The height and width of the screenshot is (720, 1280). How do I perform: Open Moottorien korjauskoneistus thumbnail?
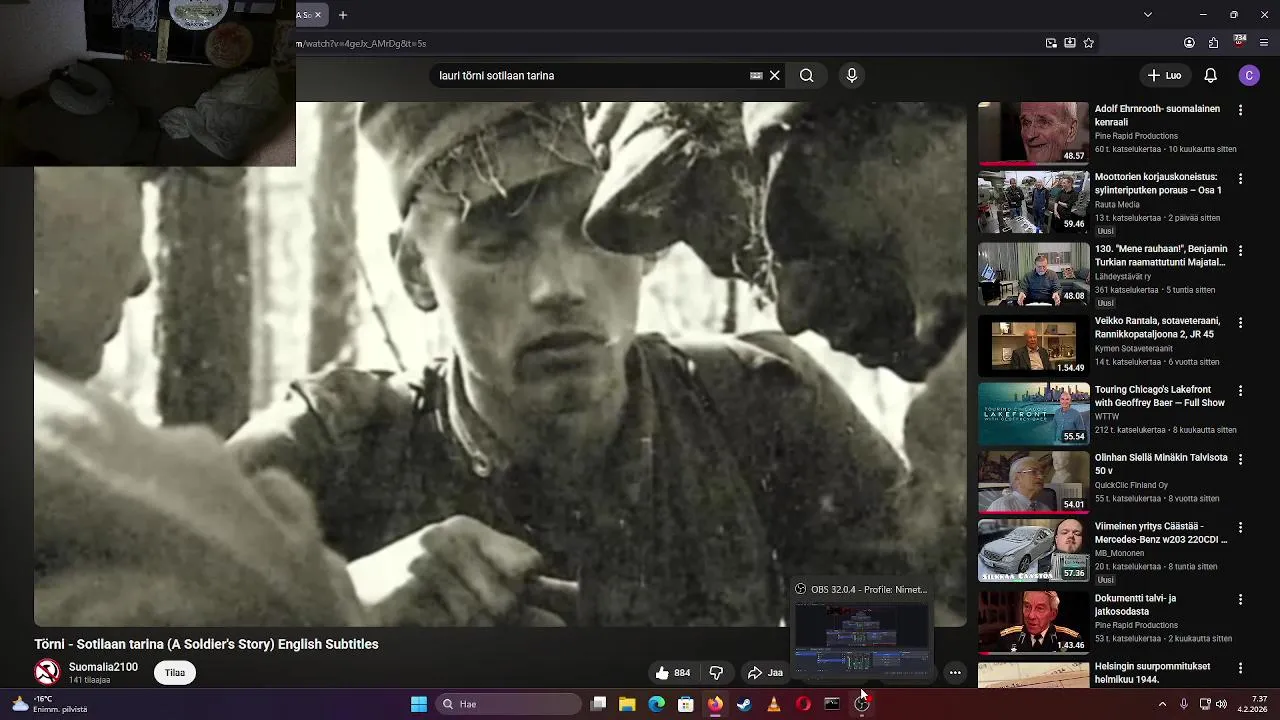[1033, 201]
